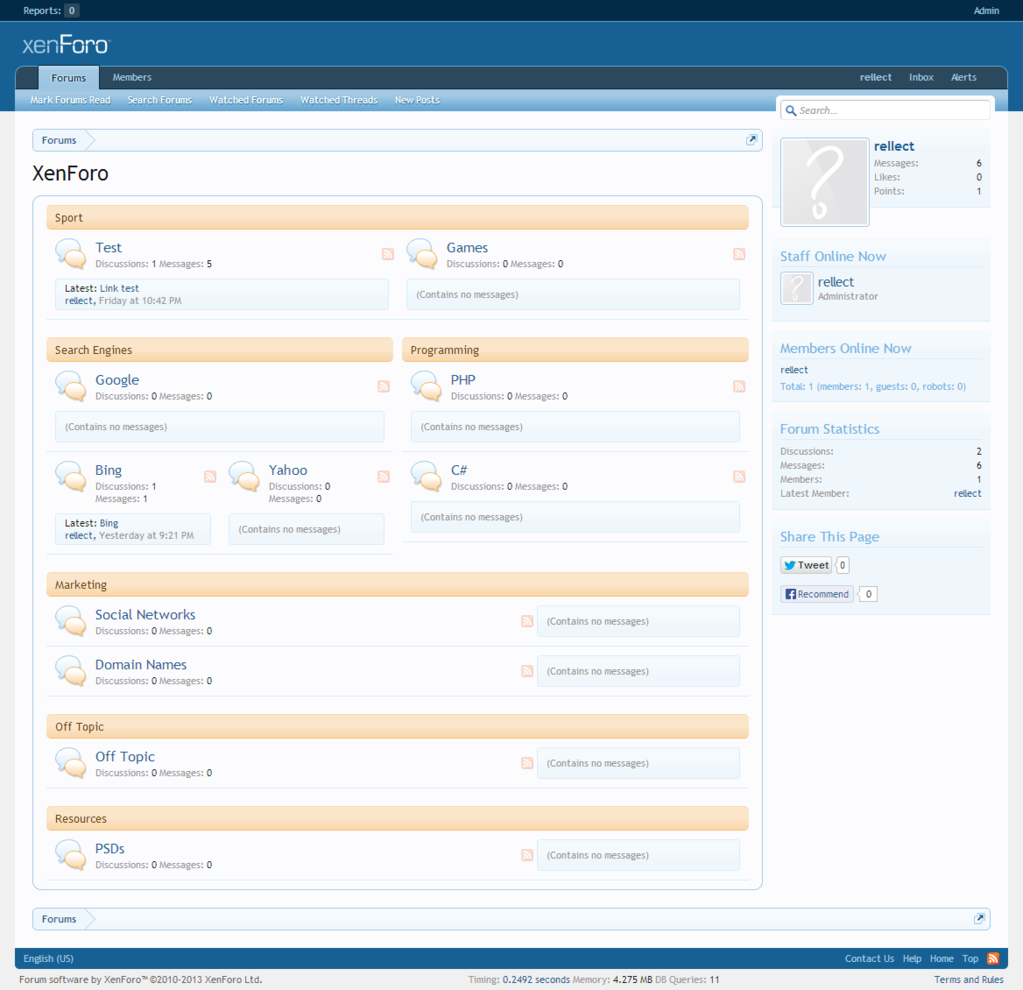Screen dimensions: 1023x990
Task: Jump to page Top via footer link
Action: point(970,959)
